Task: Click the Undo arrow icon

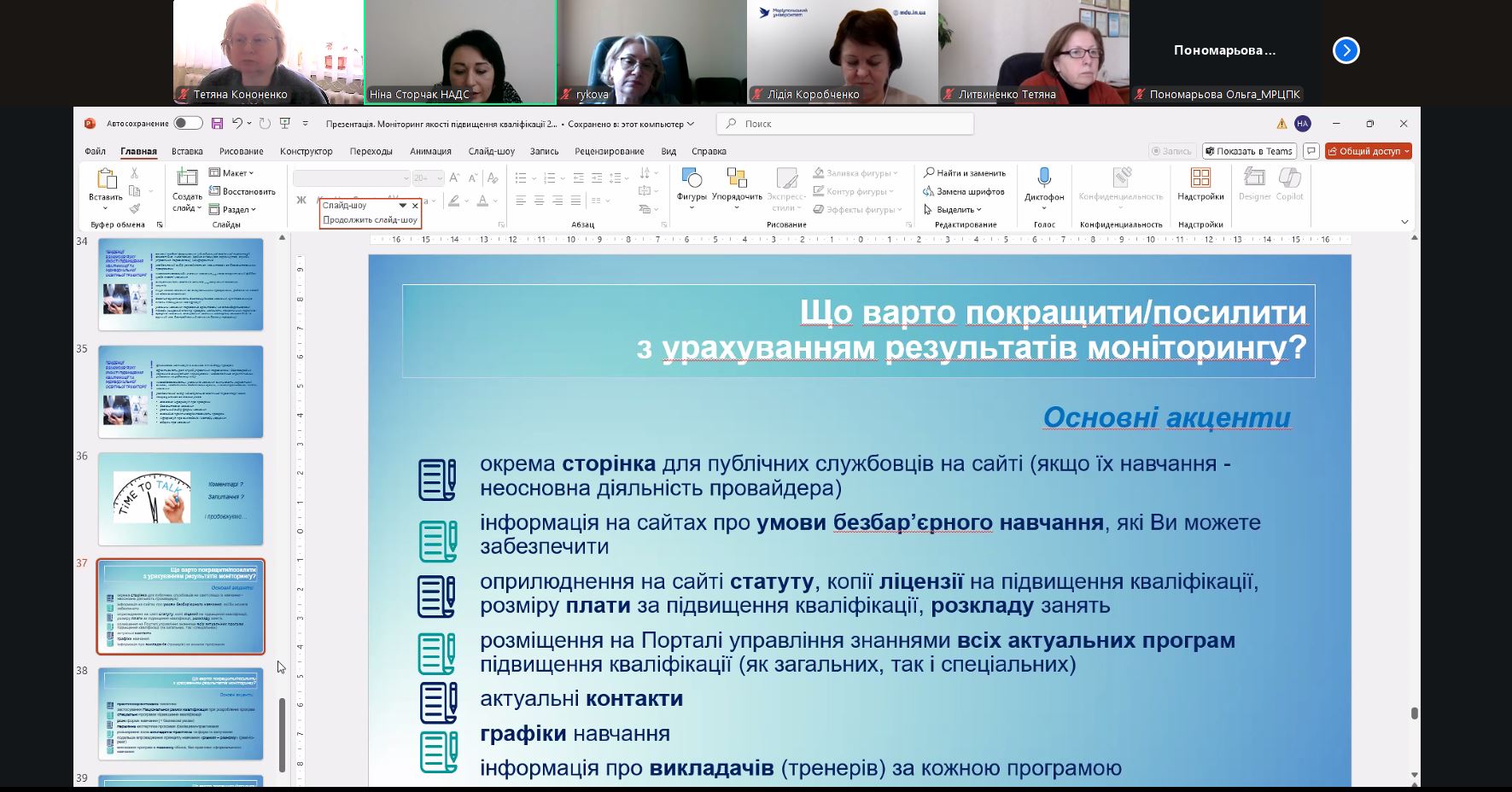Action: tap(237, 124)
